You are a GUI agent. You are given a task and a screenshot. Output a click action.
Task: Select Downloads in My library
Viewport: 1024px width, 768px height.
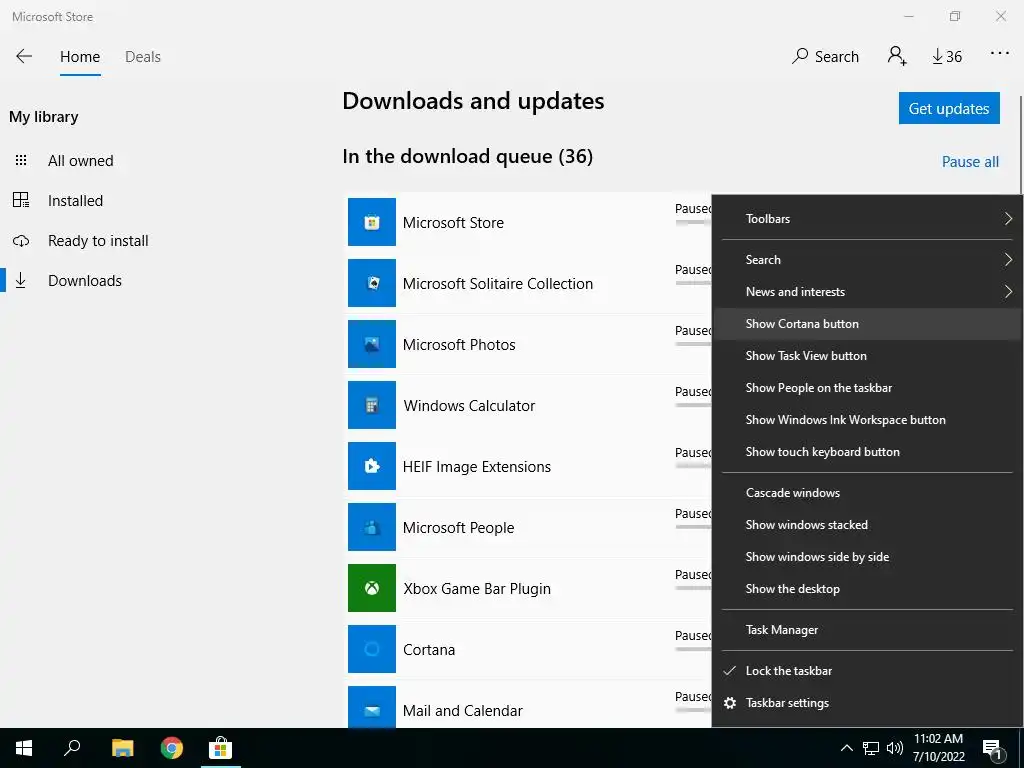click(x=85, y=281)
